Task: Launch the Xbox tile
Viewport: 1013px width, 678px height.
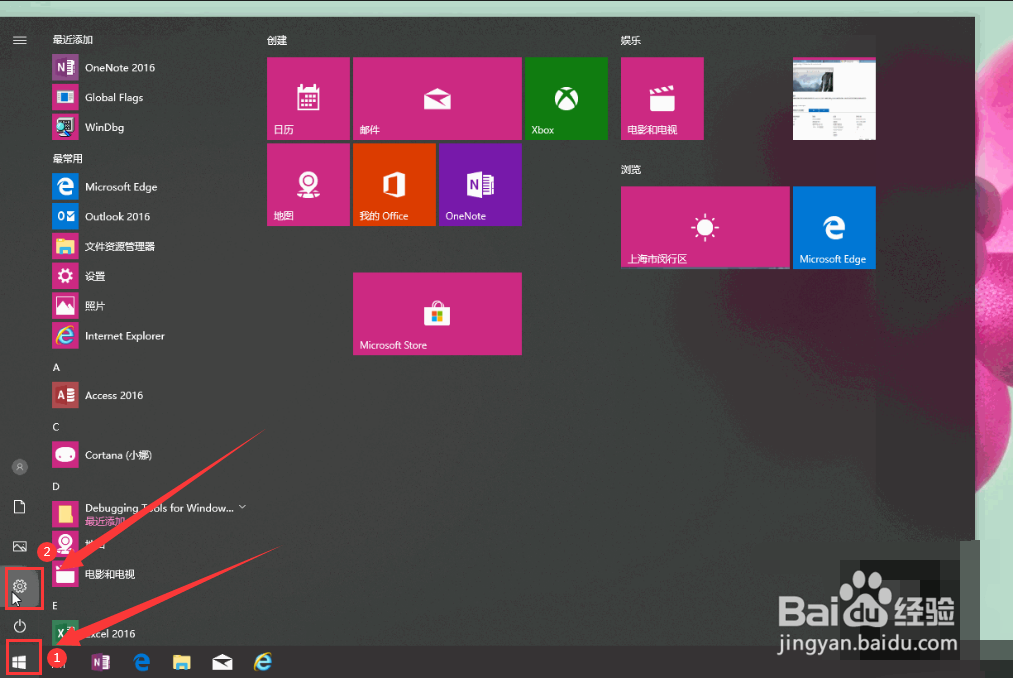Action: point(566,98)
